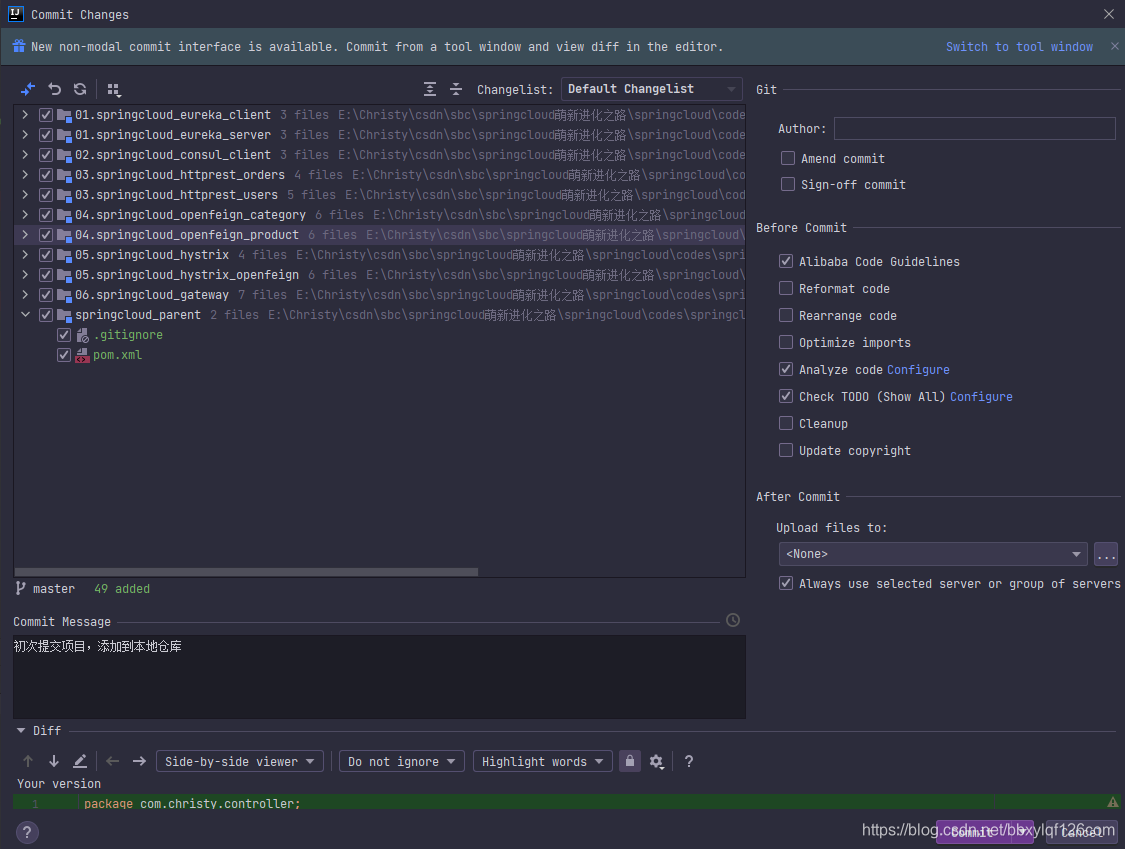Click the dialog help button at bottom left
The height and width of the screenshot is (849, 1125).
27,832
